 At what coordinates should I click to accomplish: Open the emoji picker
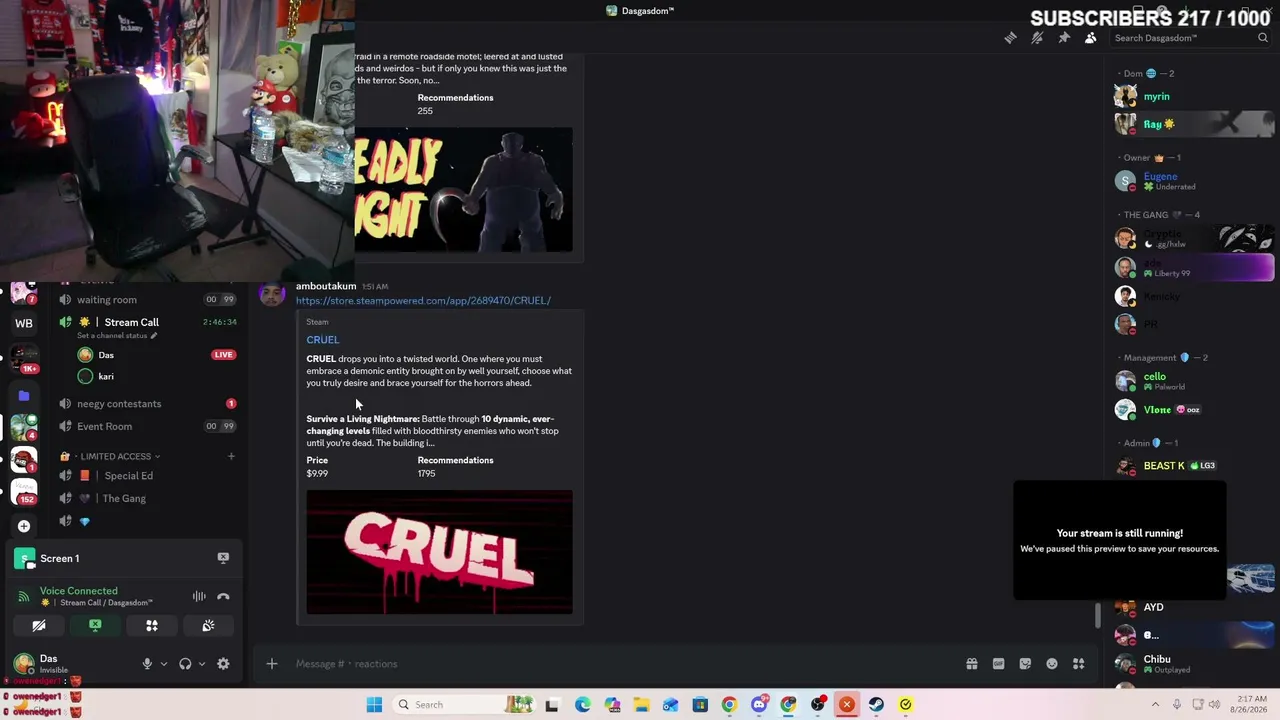tap(1052, 664)
